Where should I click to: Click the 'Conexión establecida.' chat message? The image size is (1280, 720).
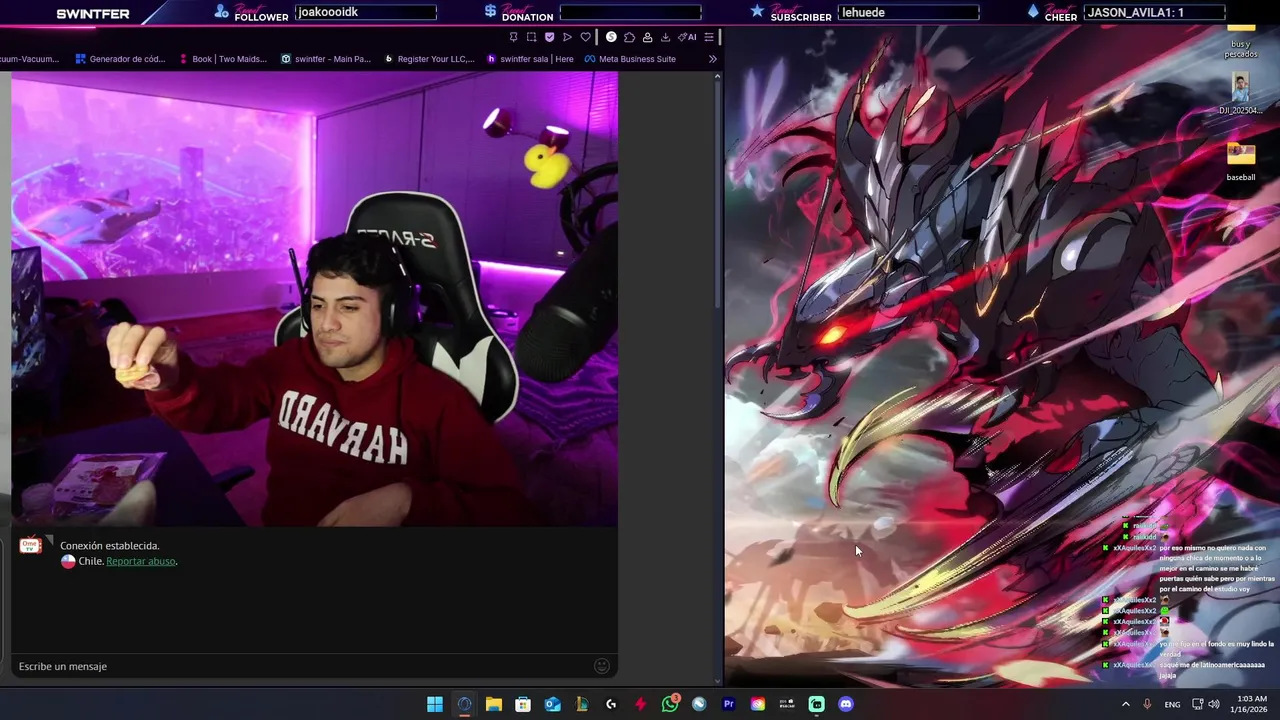click(110, 546)
